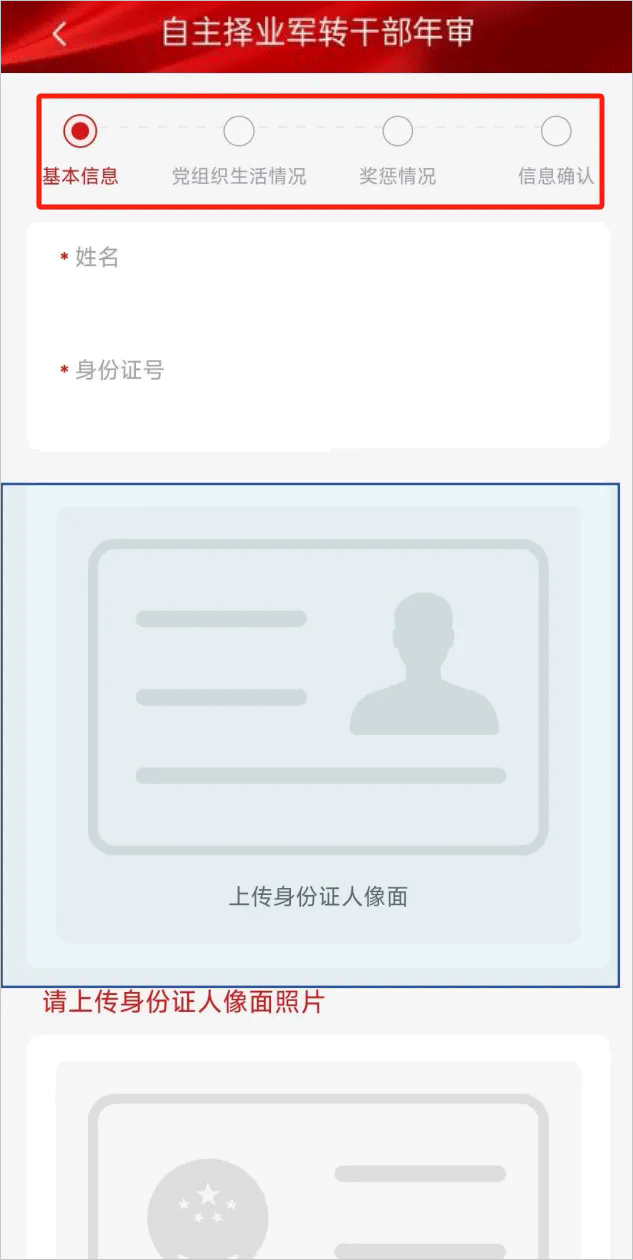633x1260 pixels.
Task: Click the 请上传身份证人像面照片 warning text
Action: pyautogui.click(x=184, y=1002)
